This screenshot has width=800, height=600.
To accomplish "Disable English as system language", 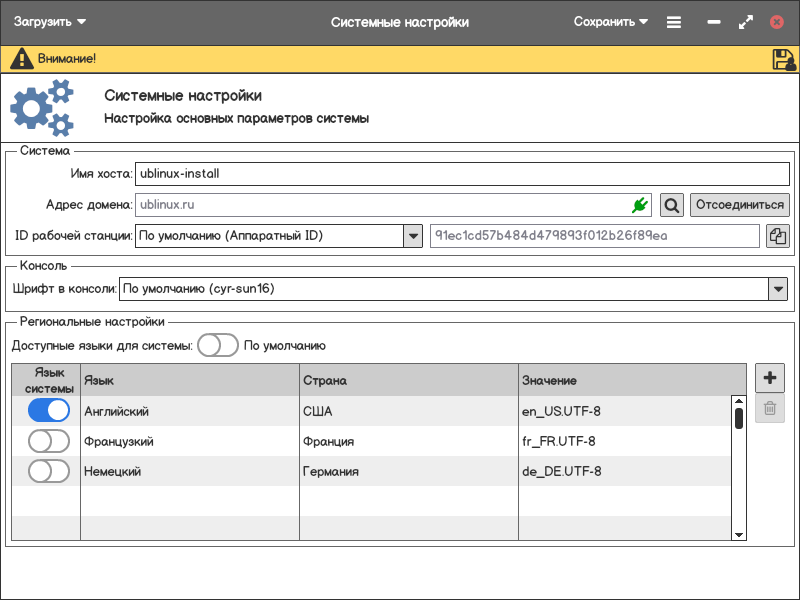I will (49, 411).
